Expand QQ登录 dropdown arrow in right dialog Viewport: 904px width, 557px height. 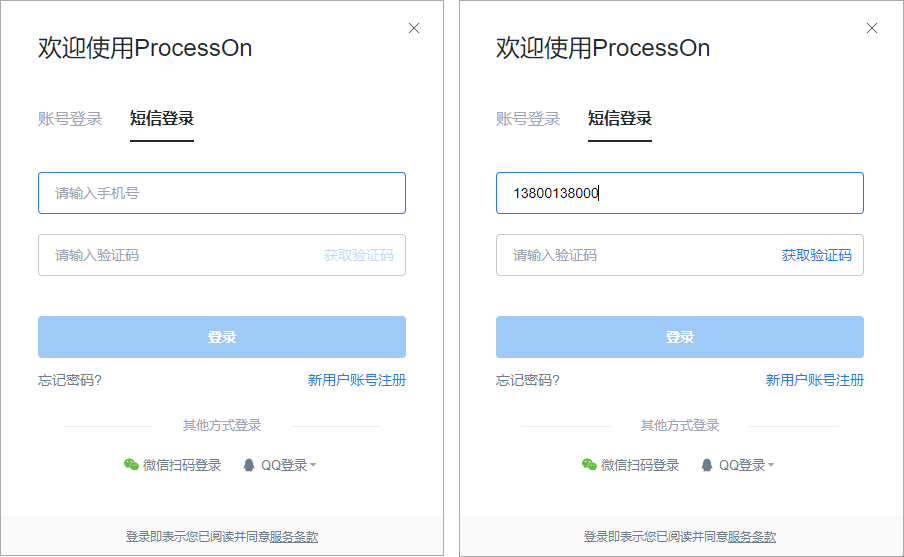click(771, 465)
